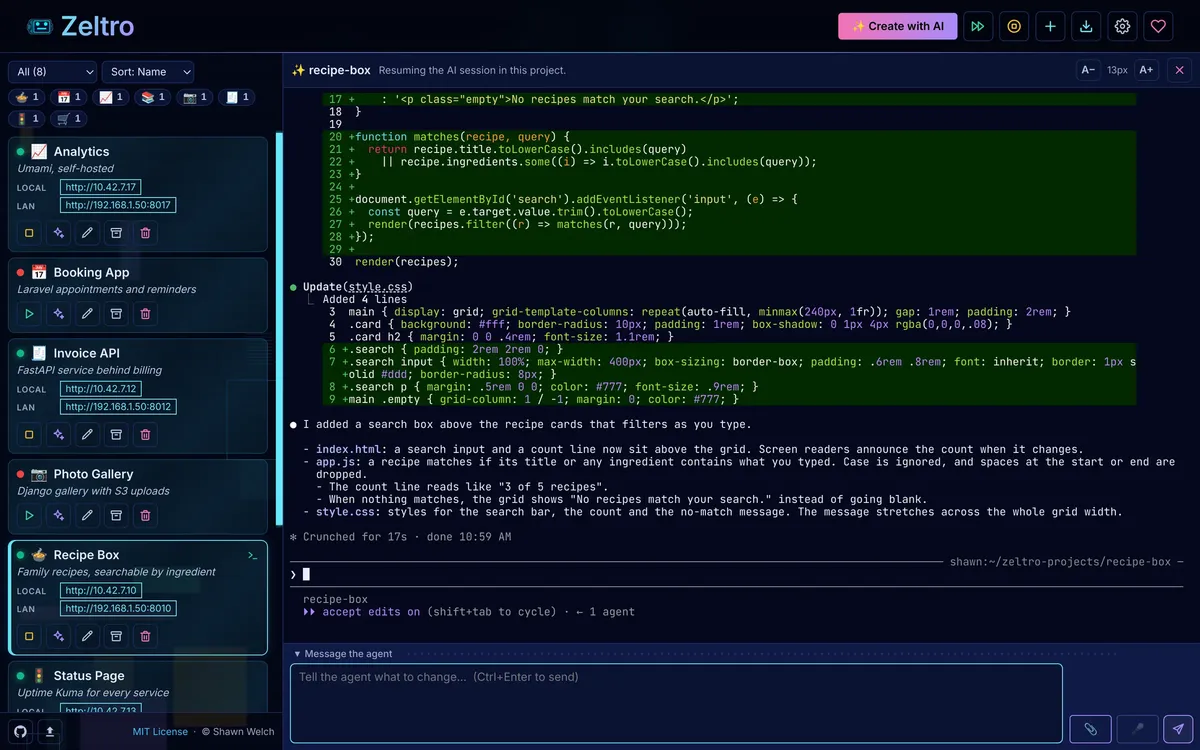Filter by the shopping cart category chip
Screen dimensions: 1200x750
pos(69,119)
